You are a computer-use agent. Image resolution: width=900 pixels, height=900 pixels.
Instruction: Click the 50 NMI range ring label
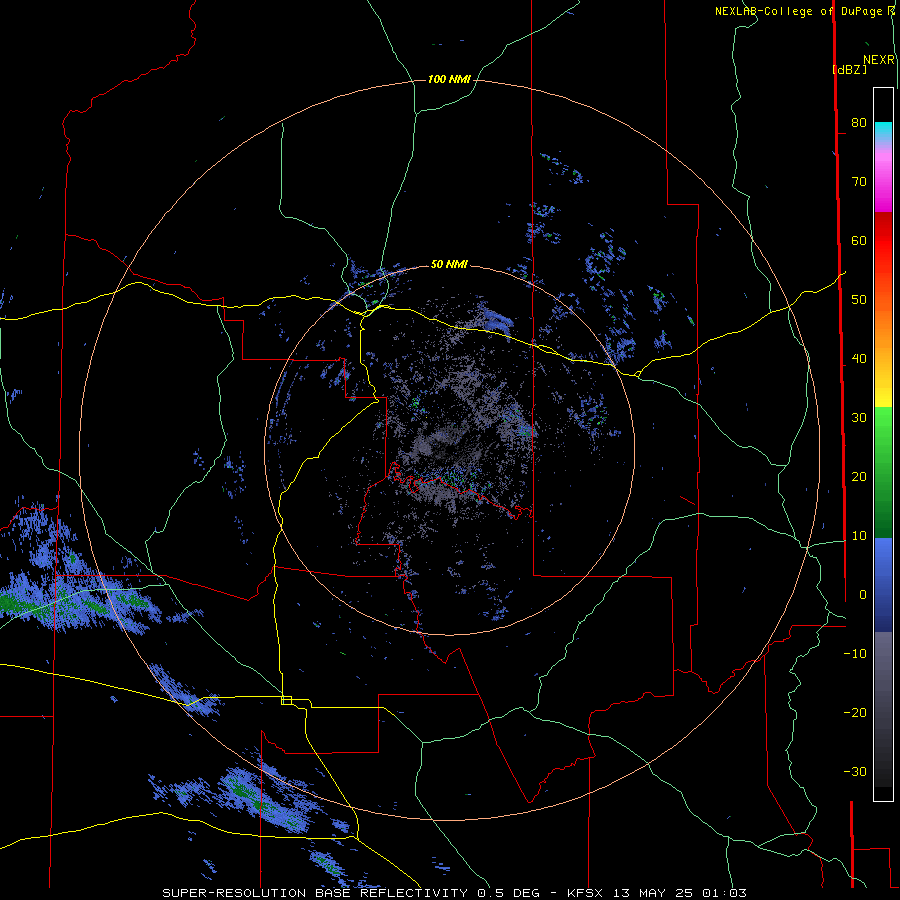coord(449,264)
